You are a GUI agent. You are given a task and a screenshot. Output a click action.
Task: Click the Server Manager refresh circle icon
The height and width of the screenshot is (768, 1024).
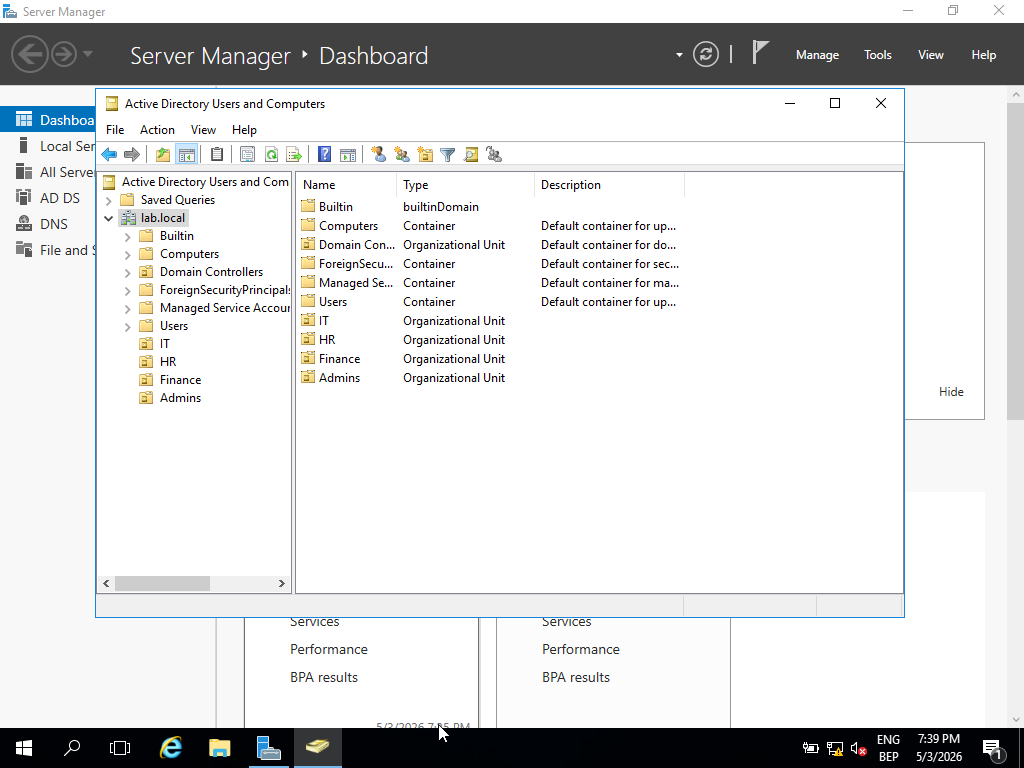[706, 54]
